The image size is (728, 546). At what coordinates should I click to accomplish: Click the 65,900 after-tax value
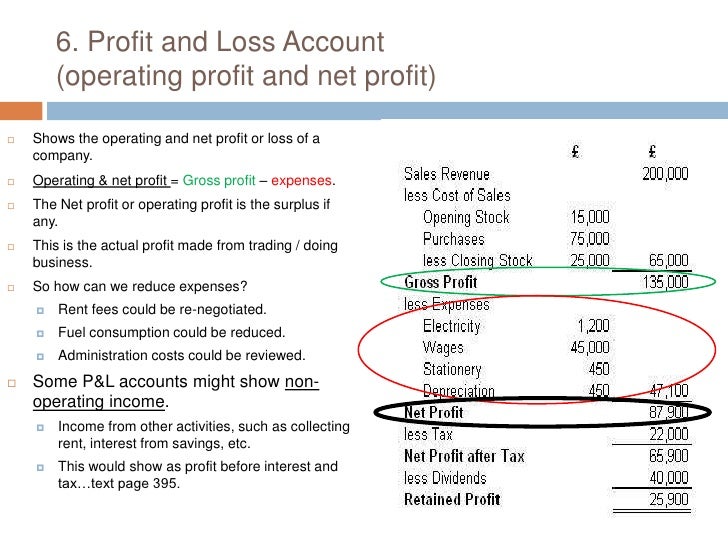[669, 456]
